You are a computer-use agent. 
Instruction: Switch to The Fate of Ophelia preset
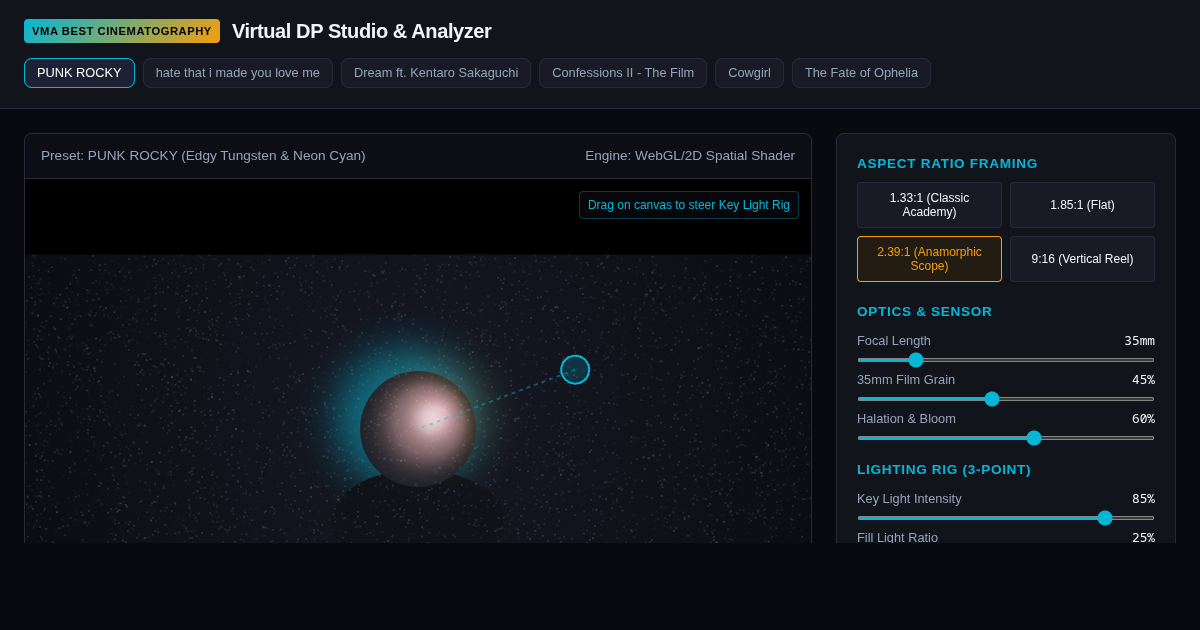tap(861, 73)
